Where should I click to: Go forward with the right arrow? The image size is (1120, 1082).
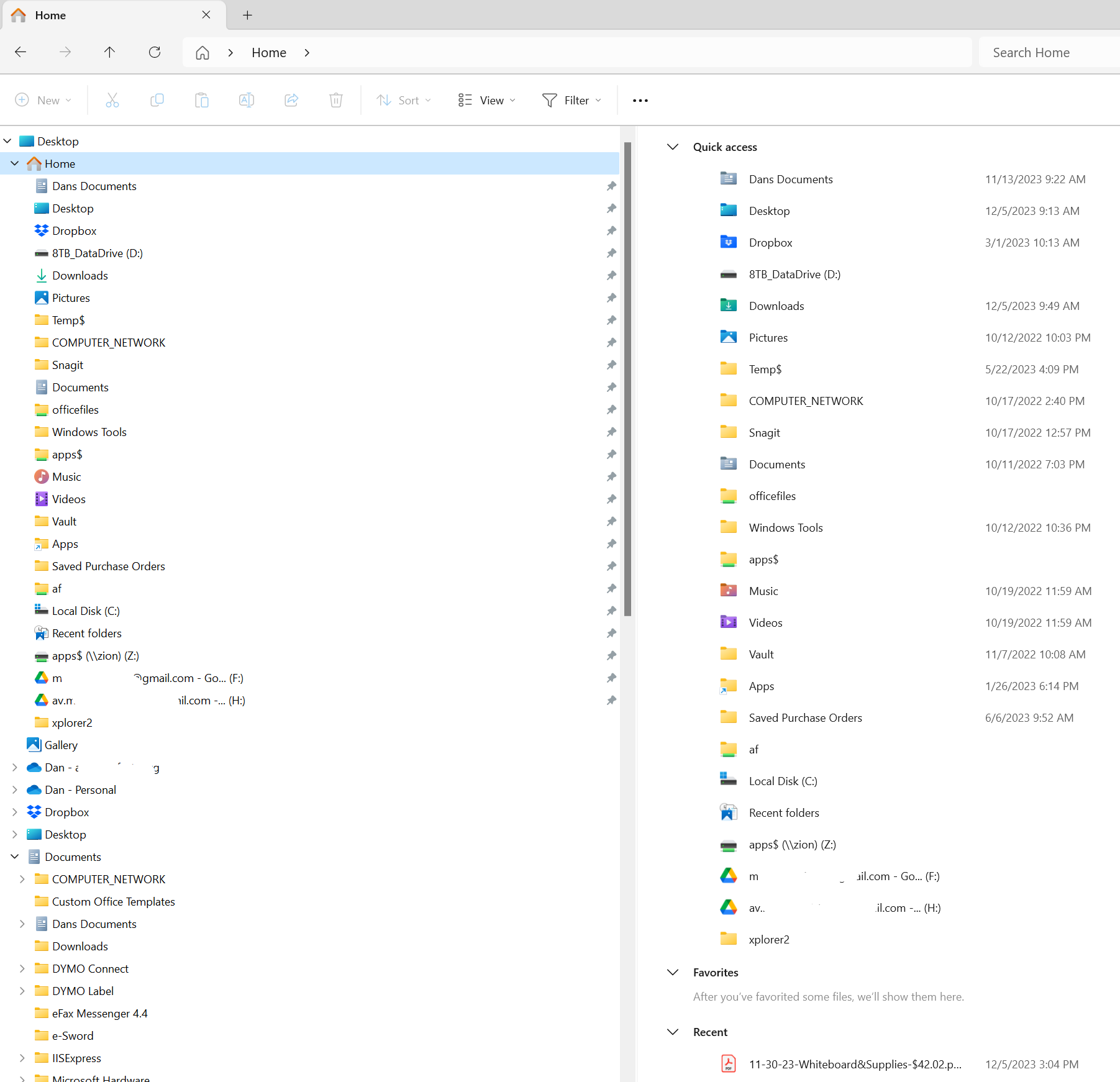pos(65,52)
